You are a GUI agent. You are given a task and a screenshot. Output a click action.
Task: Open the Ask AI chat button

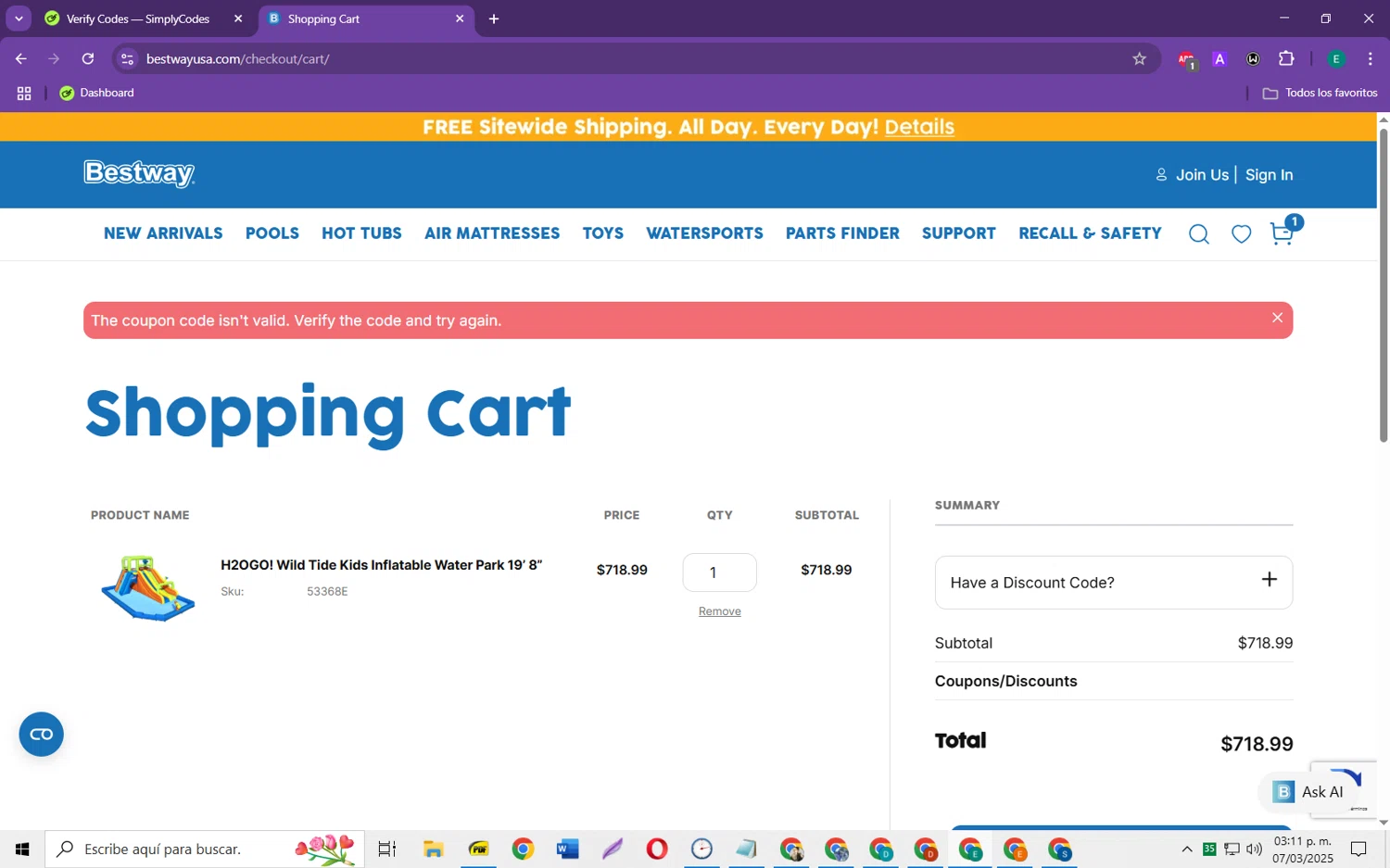pos(1308,792)
